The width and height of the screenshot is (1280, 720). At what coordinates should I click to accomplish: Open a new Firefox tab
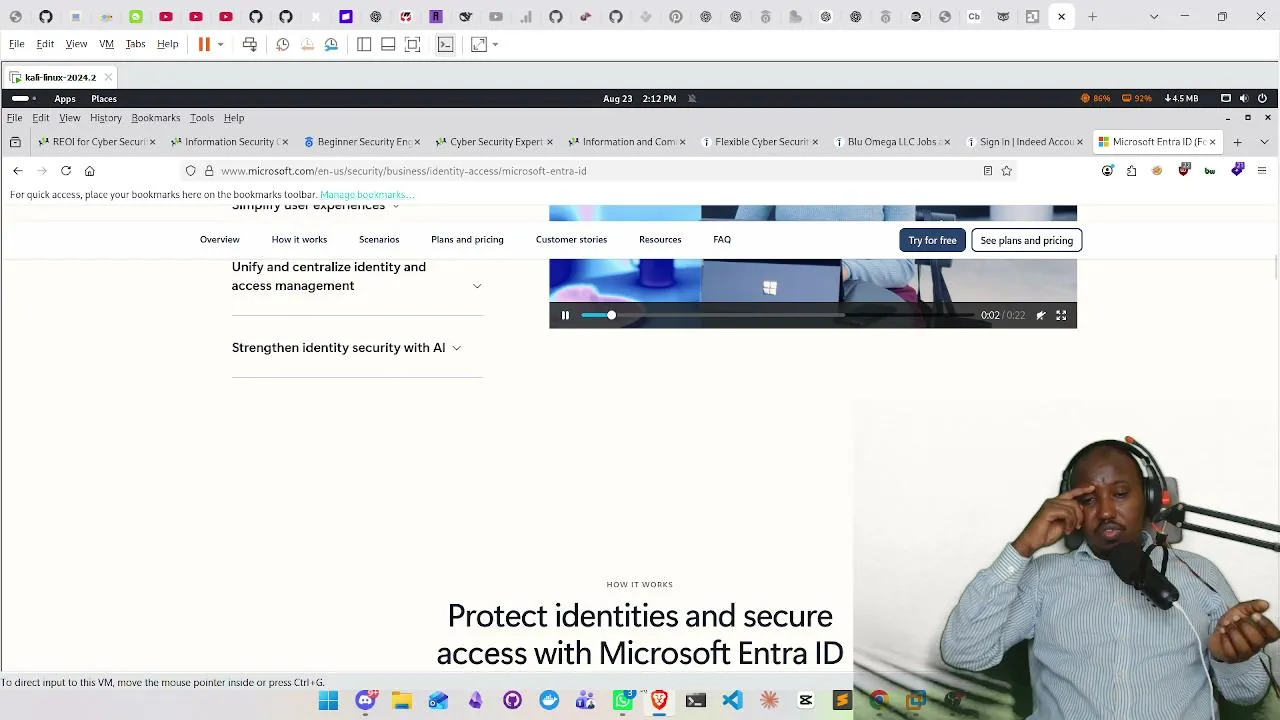click(x=1237, y=142)
